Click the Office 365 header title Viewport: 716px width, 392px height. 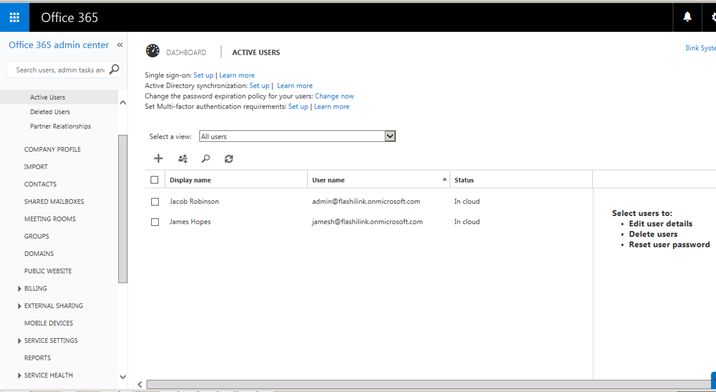pyautogui.click(x=69, y=17)
